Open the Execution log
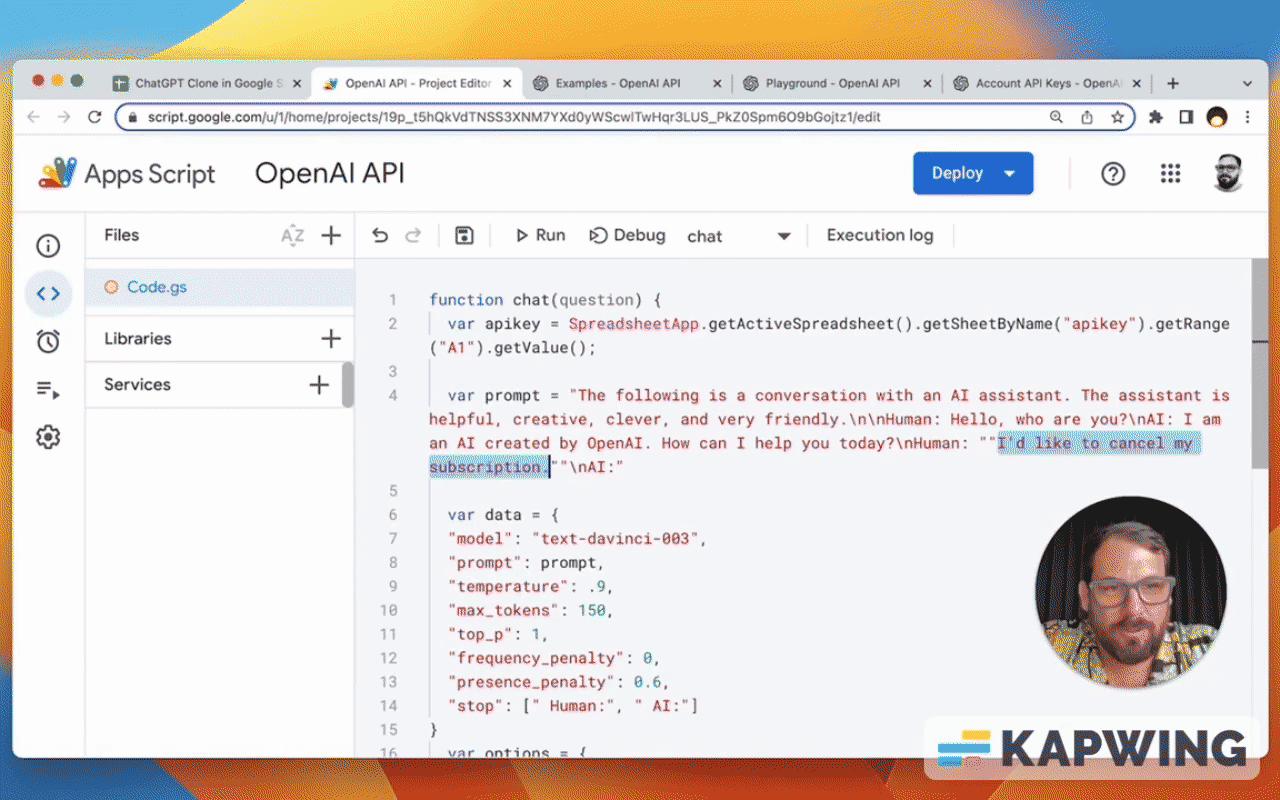This screenshot has height=800, width=1280. [880, 236]
